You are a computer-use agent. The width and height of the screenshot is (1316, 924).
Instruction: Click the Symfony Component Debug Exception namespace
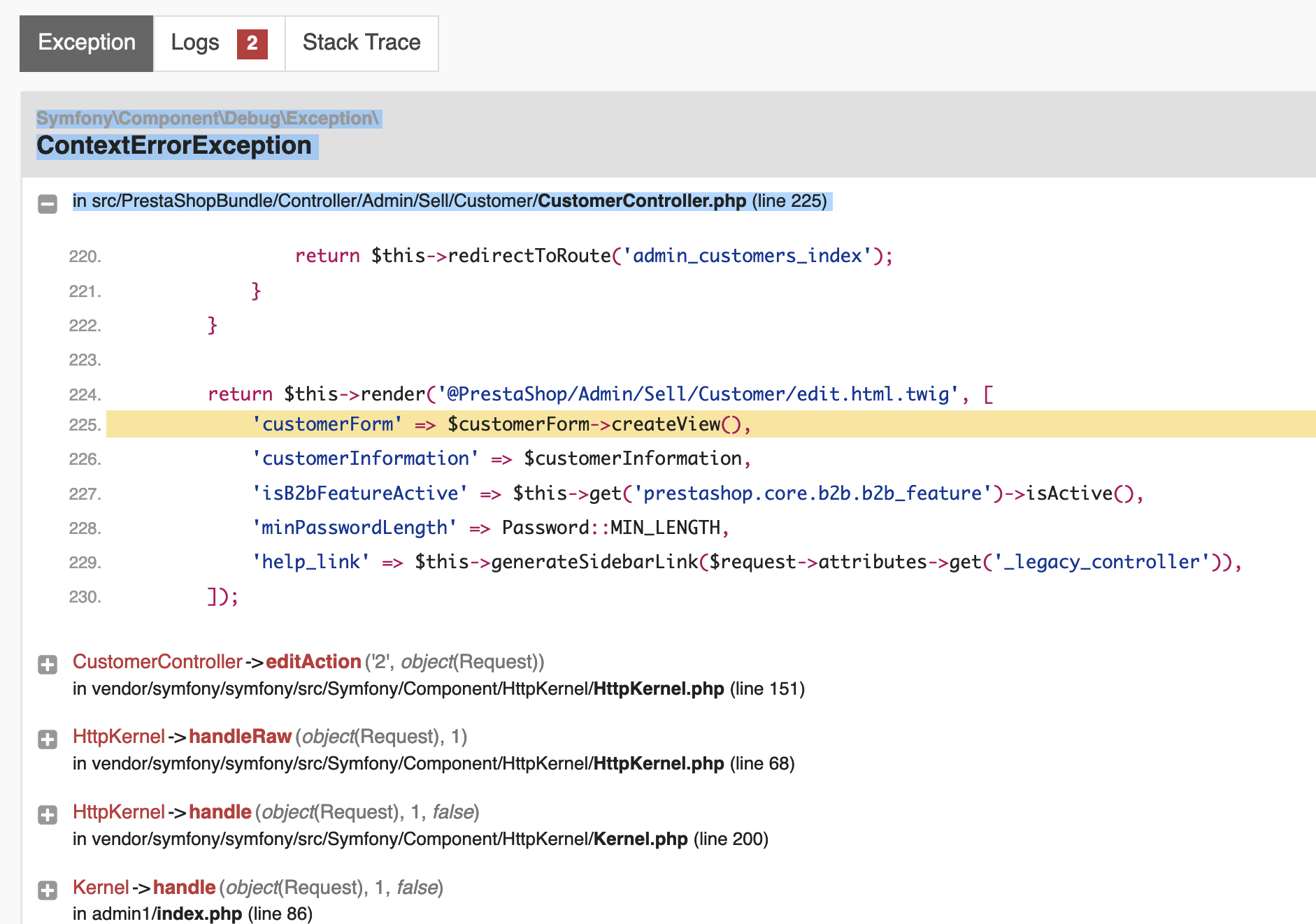click(x=207, y=118)
